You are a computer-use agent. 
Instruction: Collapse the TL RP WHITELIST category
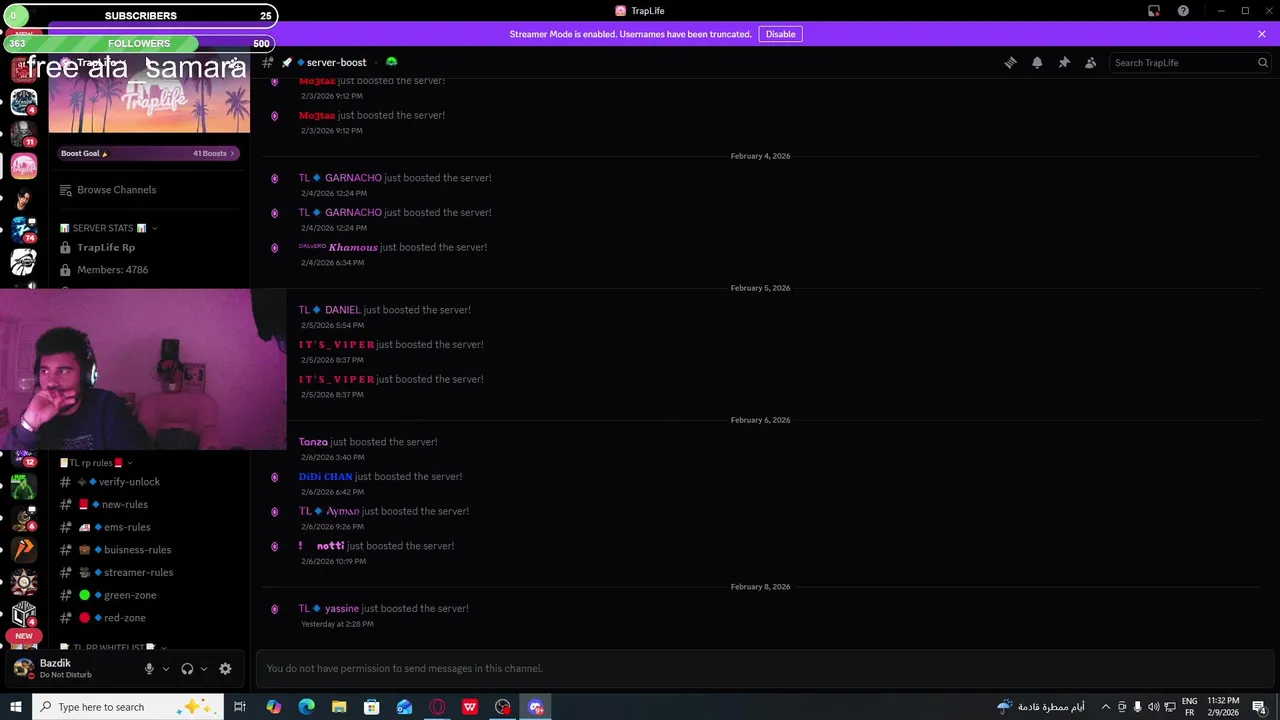click(112, 648)
